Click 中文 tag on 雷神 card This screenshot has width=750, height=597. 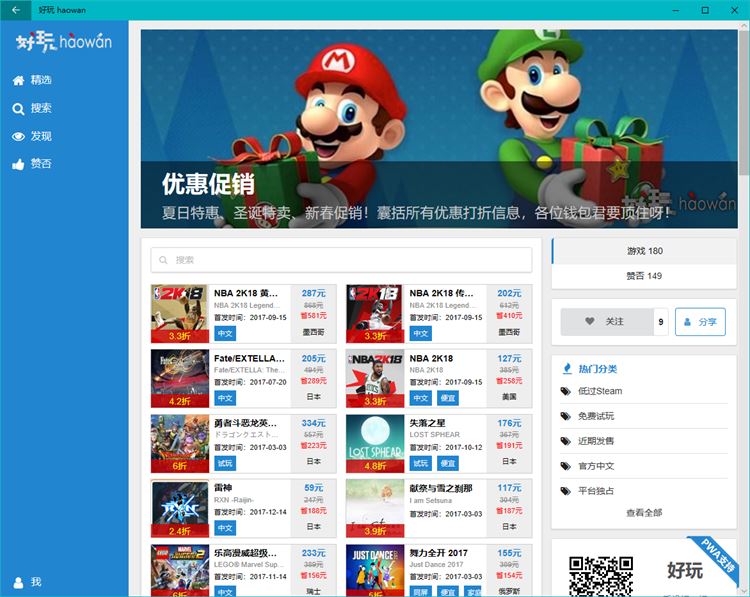coord(225,528)
